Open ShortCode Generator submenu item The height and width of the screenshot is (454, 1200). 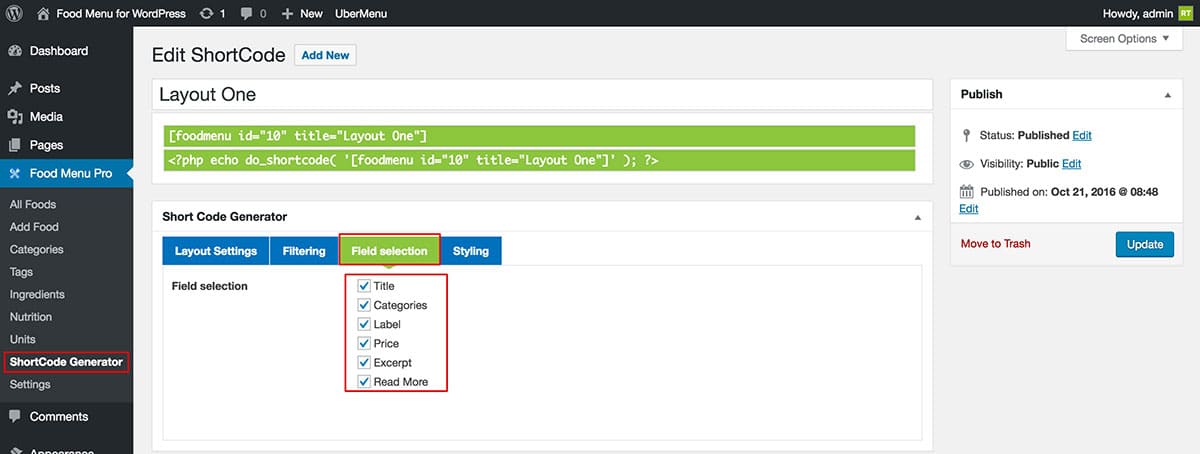66,362
